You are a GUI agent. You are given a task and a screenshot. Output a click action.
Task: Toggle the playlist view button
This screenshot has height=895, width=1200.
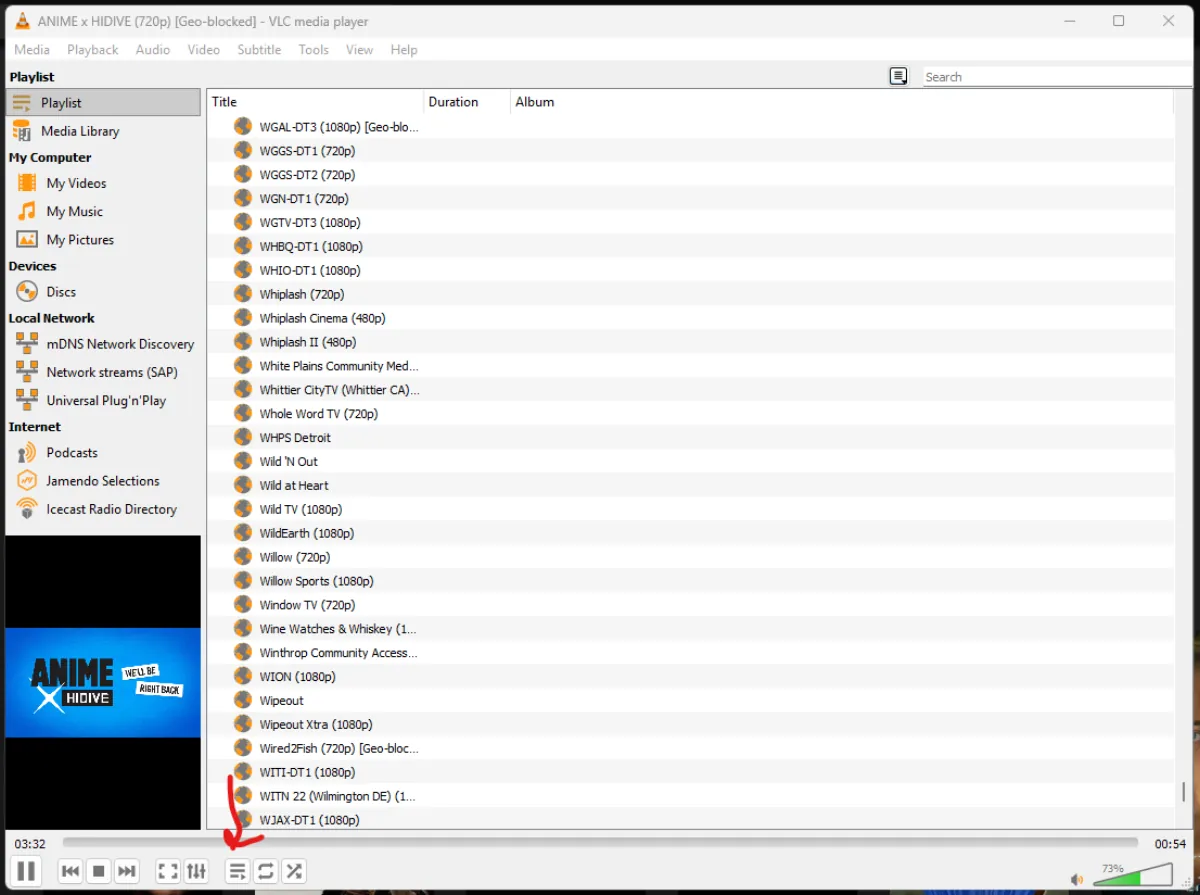pyautogui.click(x=237, y=871)
